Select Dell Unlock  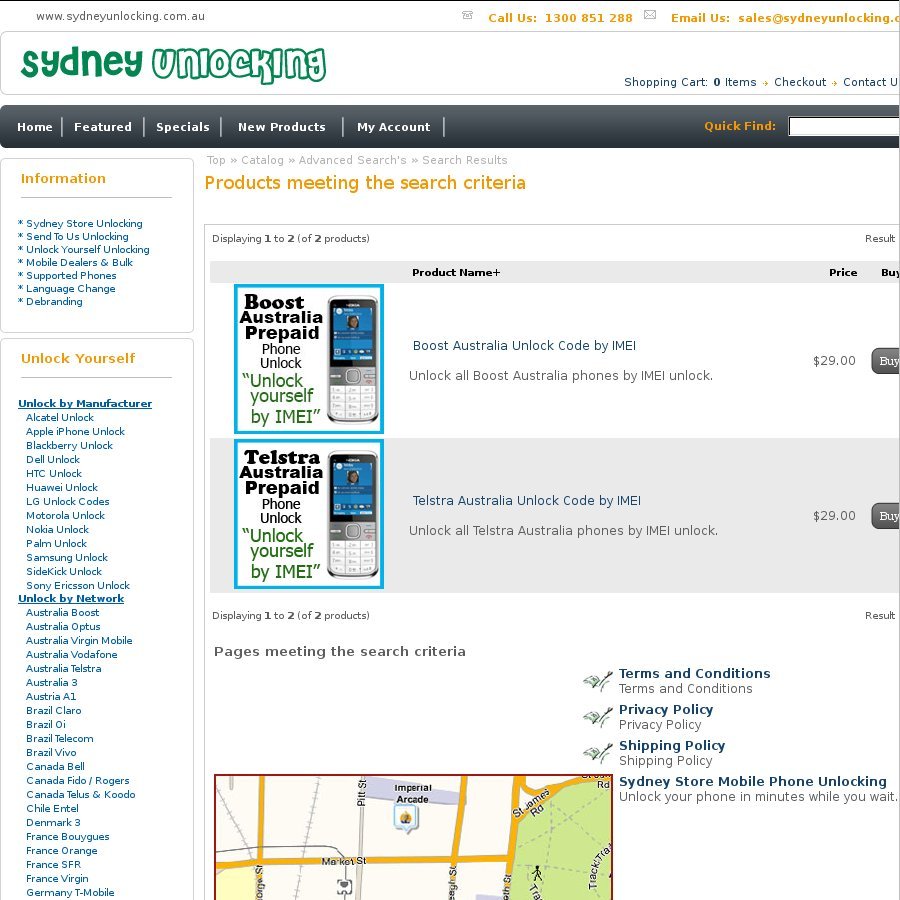(53, 459)
